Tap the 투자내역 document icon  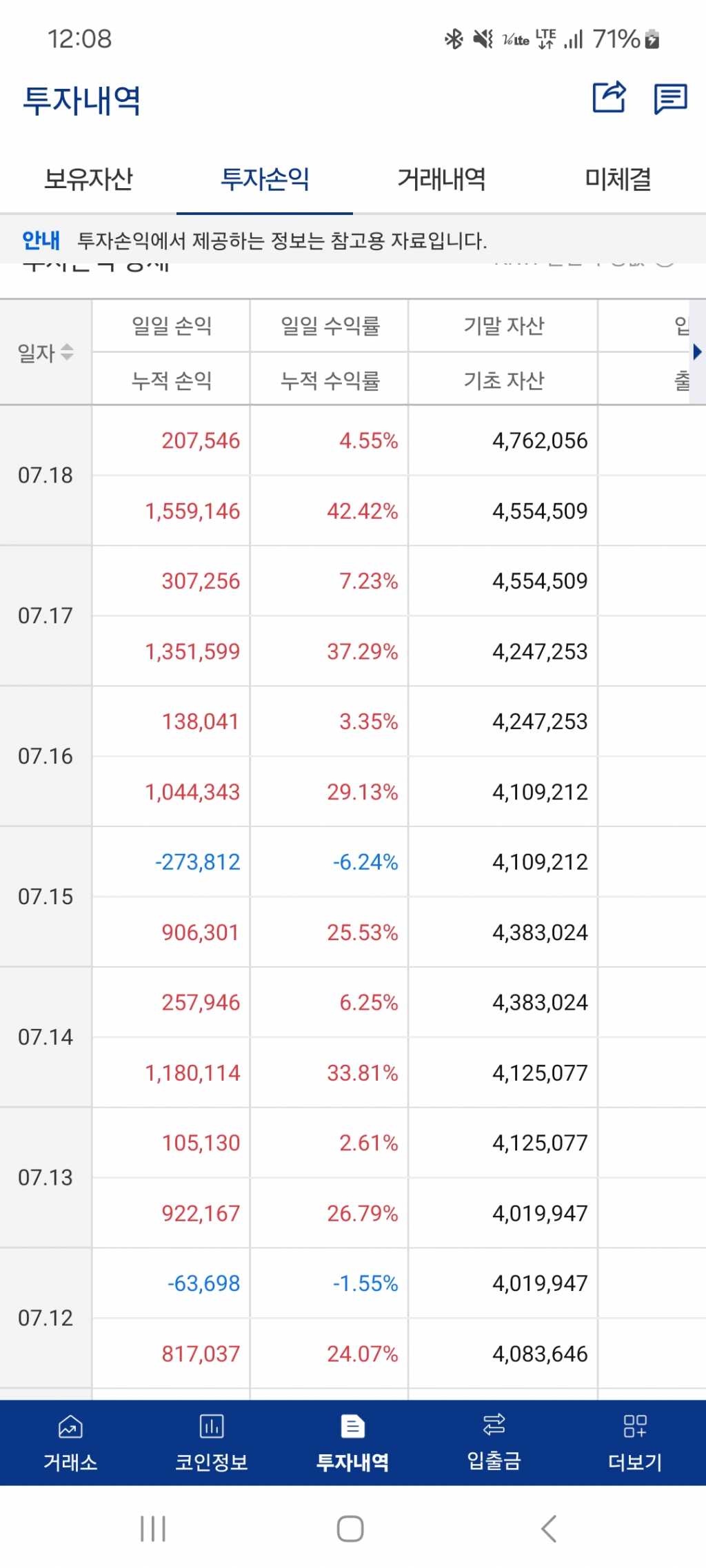(352, 1426)
